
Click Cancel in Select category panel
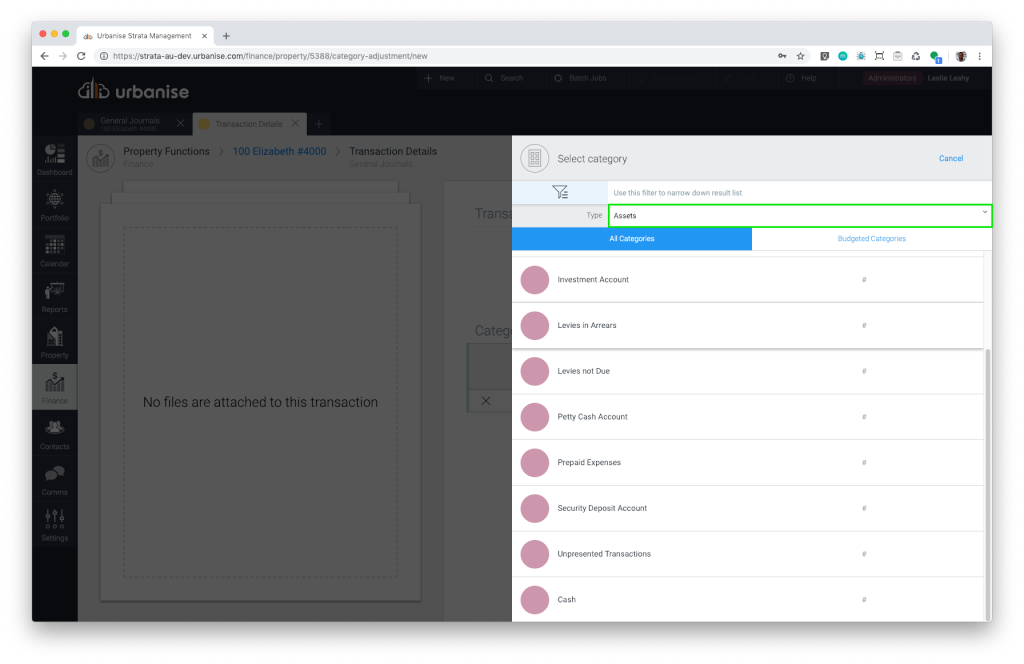tap(950, 158)
